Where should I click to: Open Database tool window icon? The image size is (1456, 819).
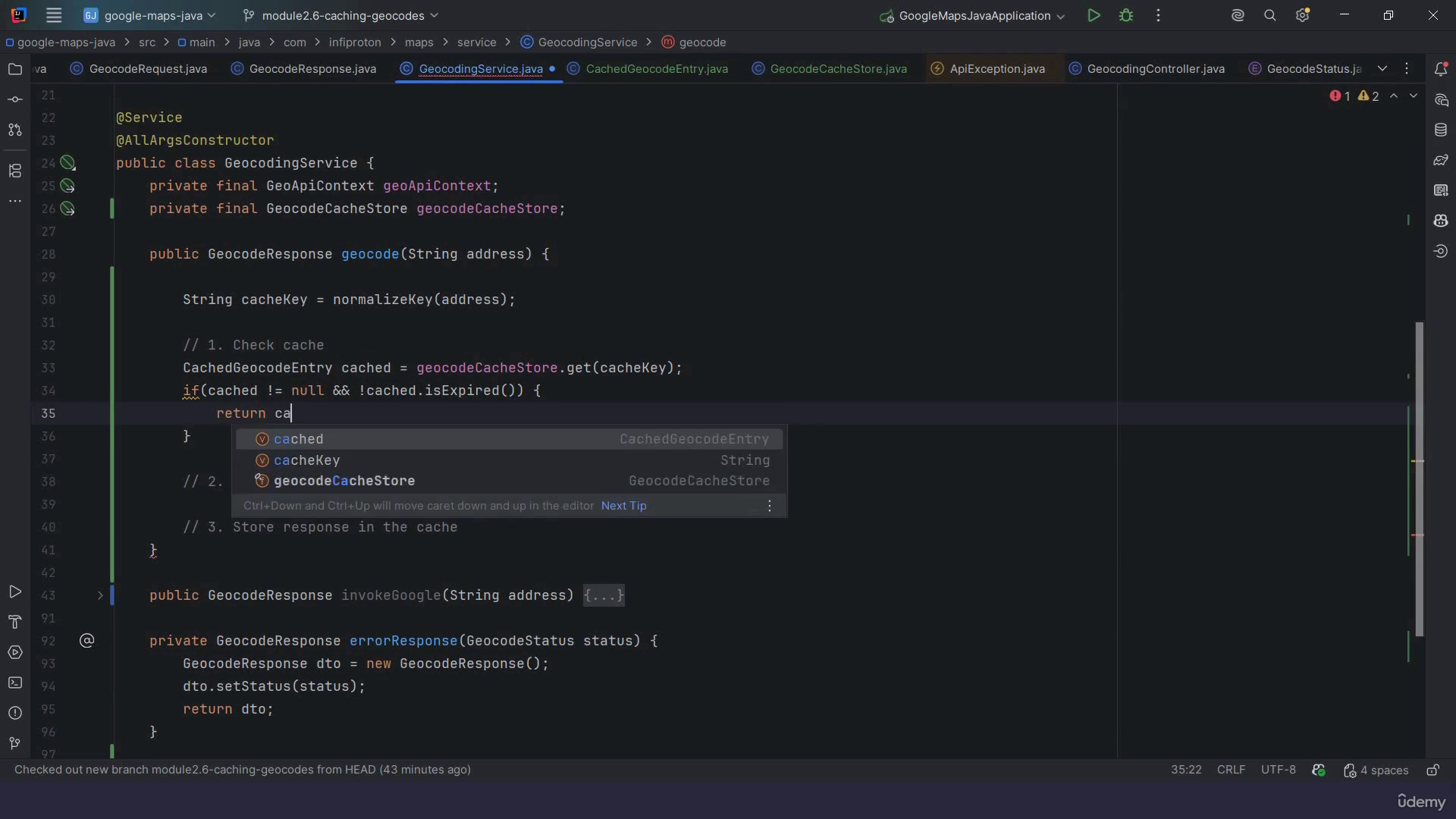[x=1441, y=130]
